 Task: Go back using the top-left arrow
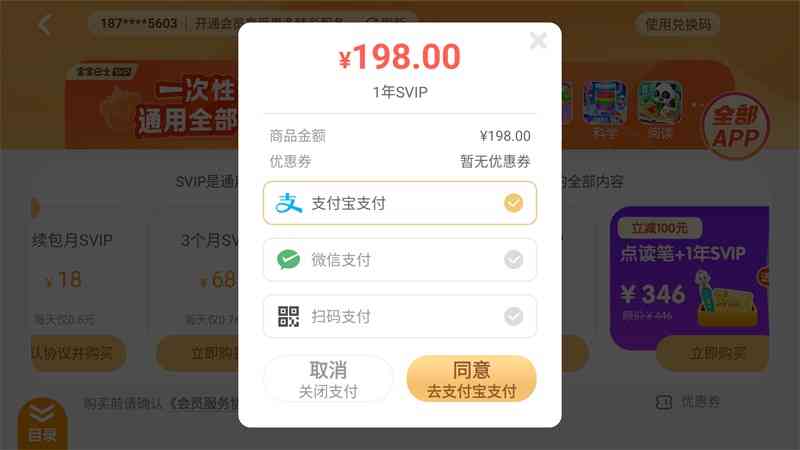(45, 24)
